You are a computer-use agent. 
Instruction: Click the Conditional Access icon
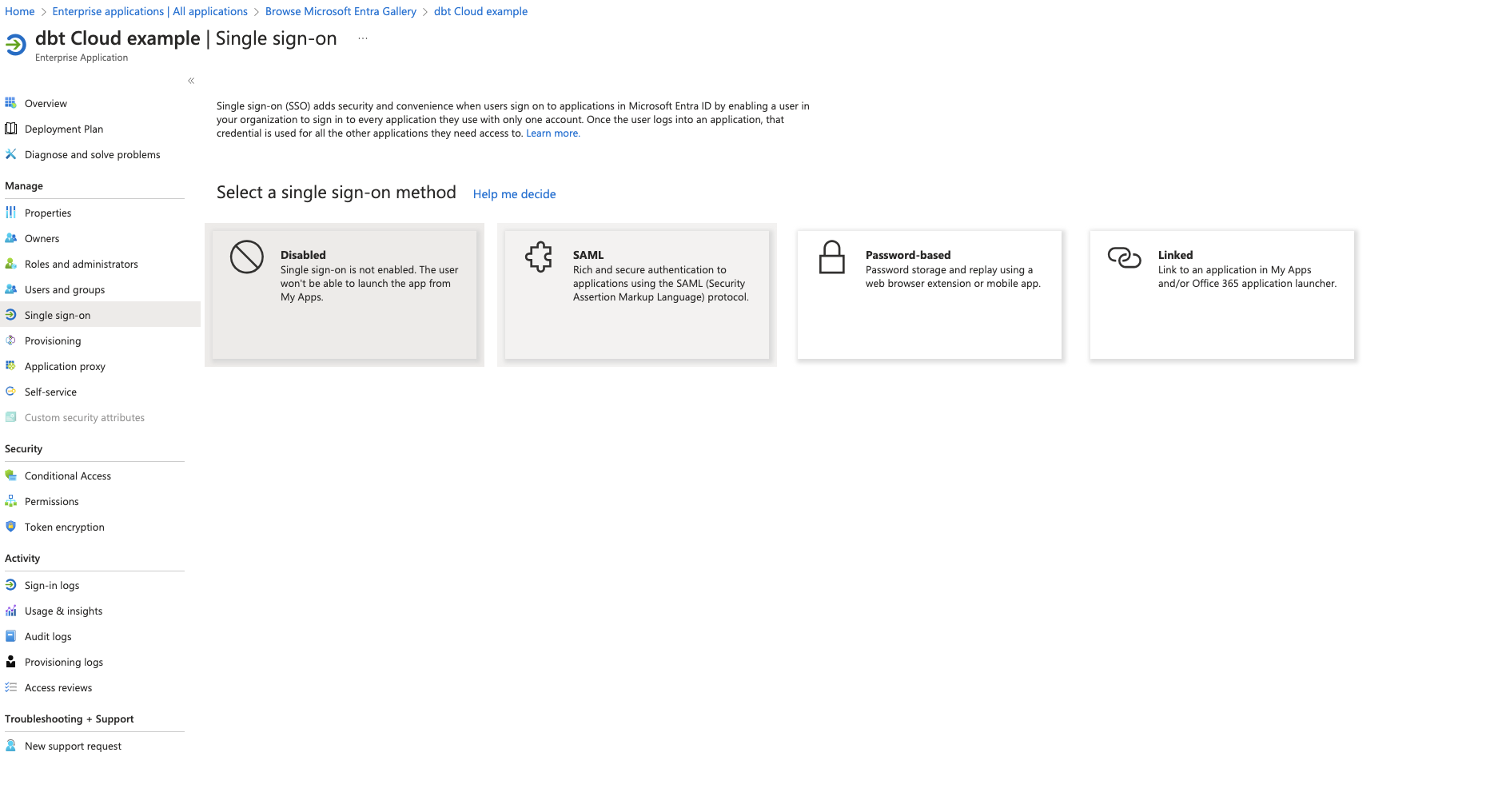[x=11, y=476]
